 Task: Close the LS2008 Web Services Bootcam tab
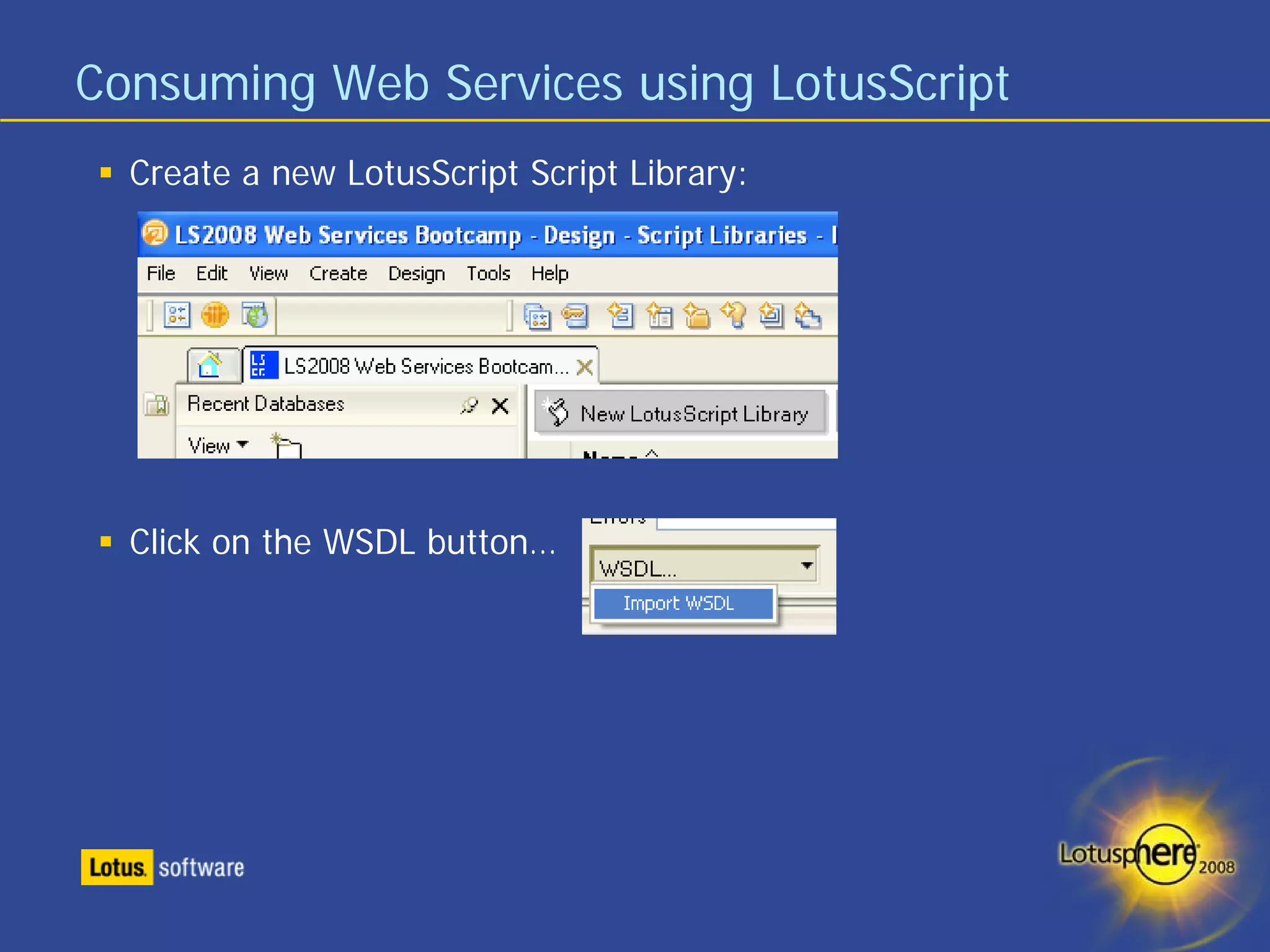pos(585,367)
